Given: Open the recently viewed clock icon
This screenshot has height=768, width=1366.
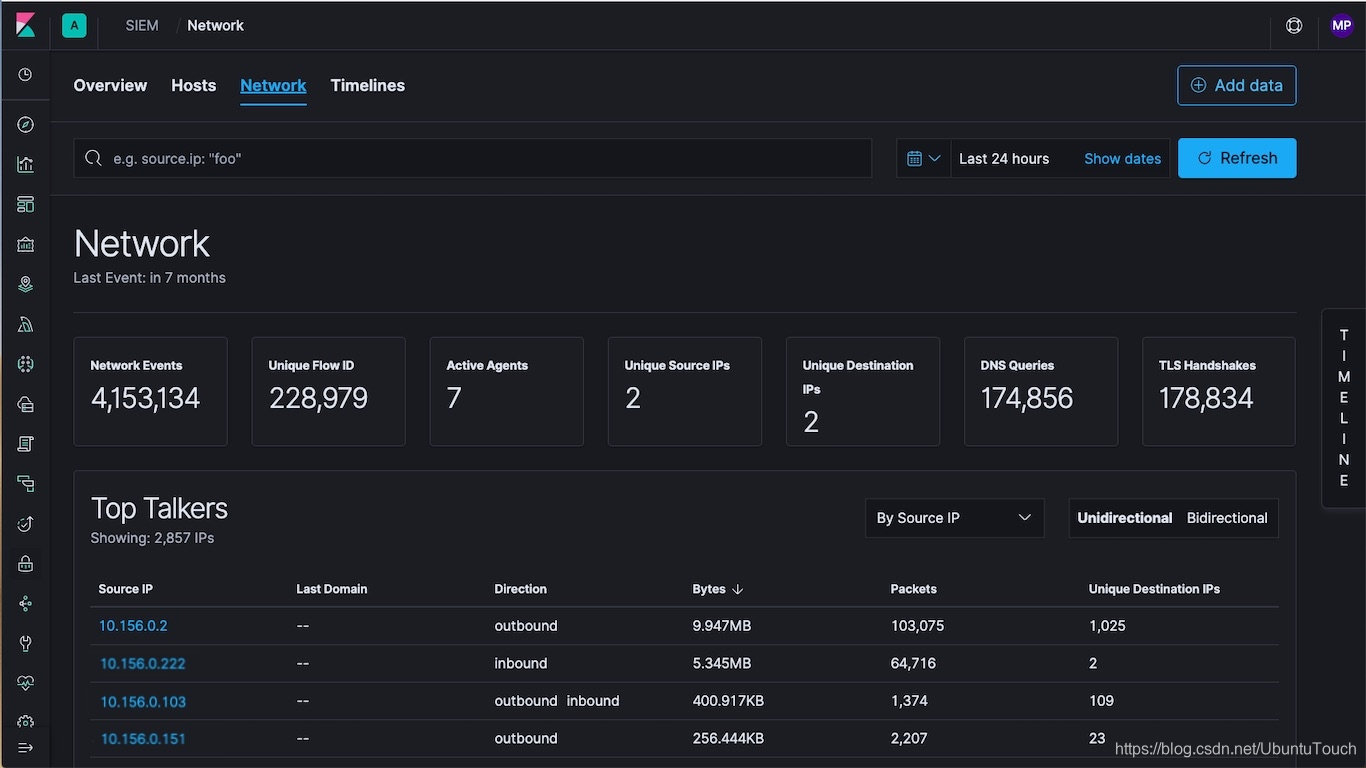Looking at the screenshot, I should click(x=25, y=75).
